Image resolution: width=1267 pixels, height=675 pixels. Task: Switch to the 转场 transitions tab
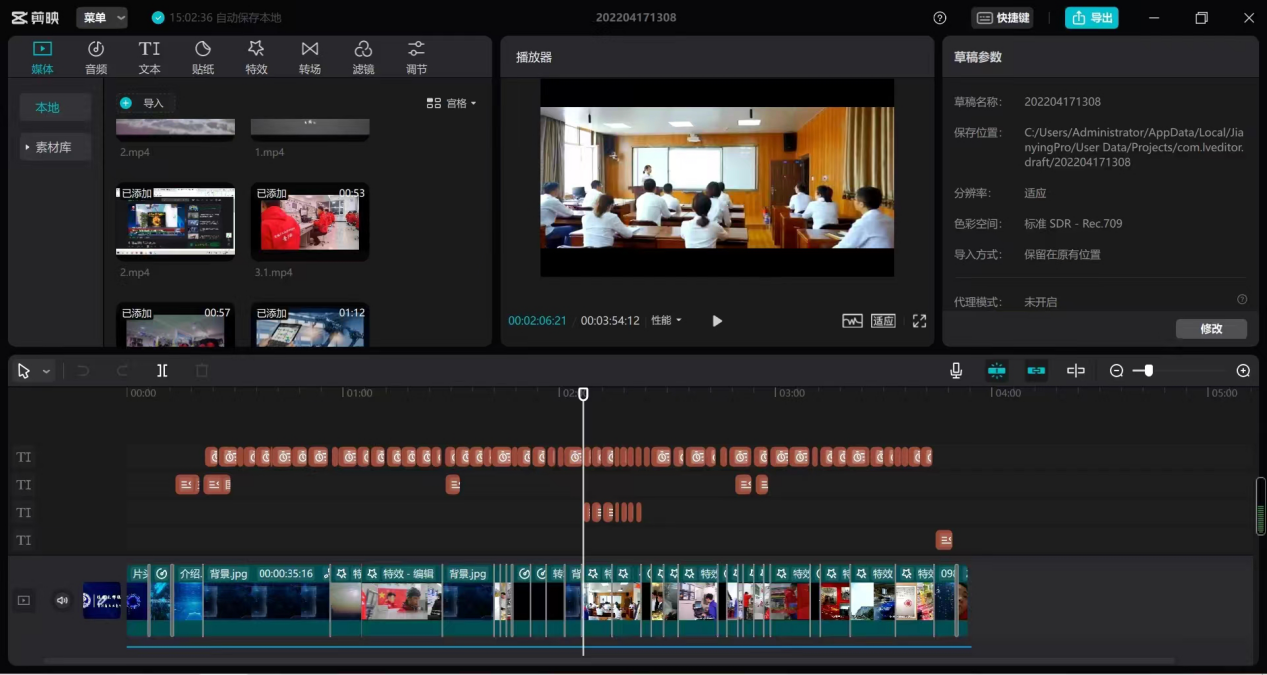310,58
